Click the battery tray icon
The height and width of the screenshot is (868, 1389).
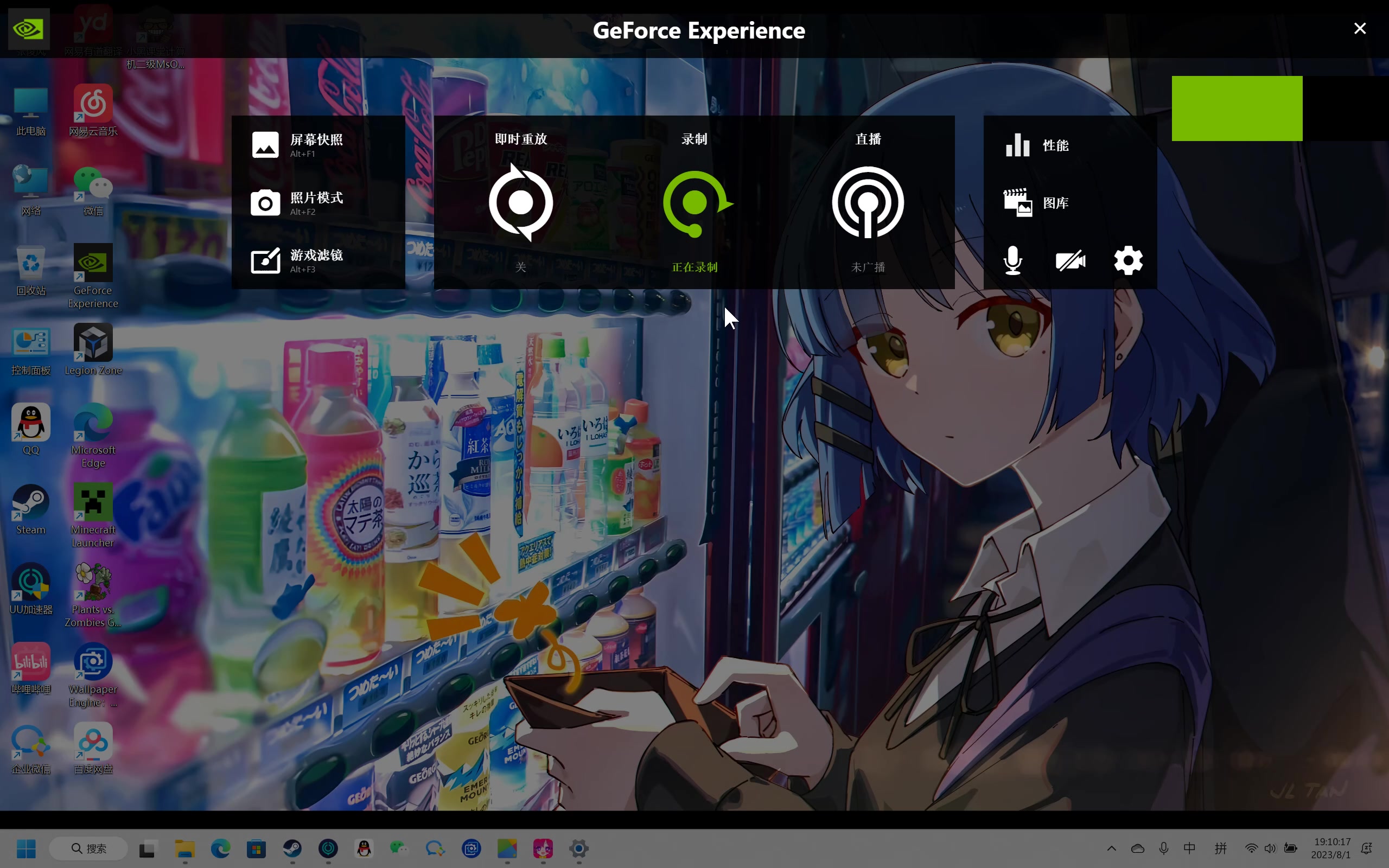pos(1291,848)
